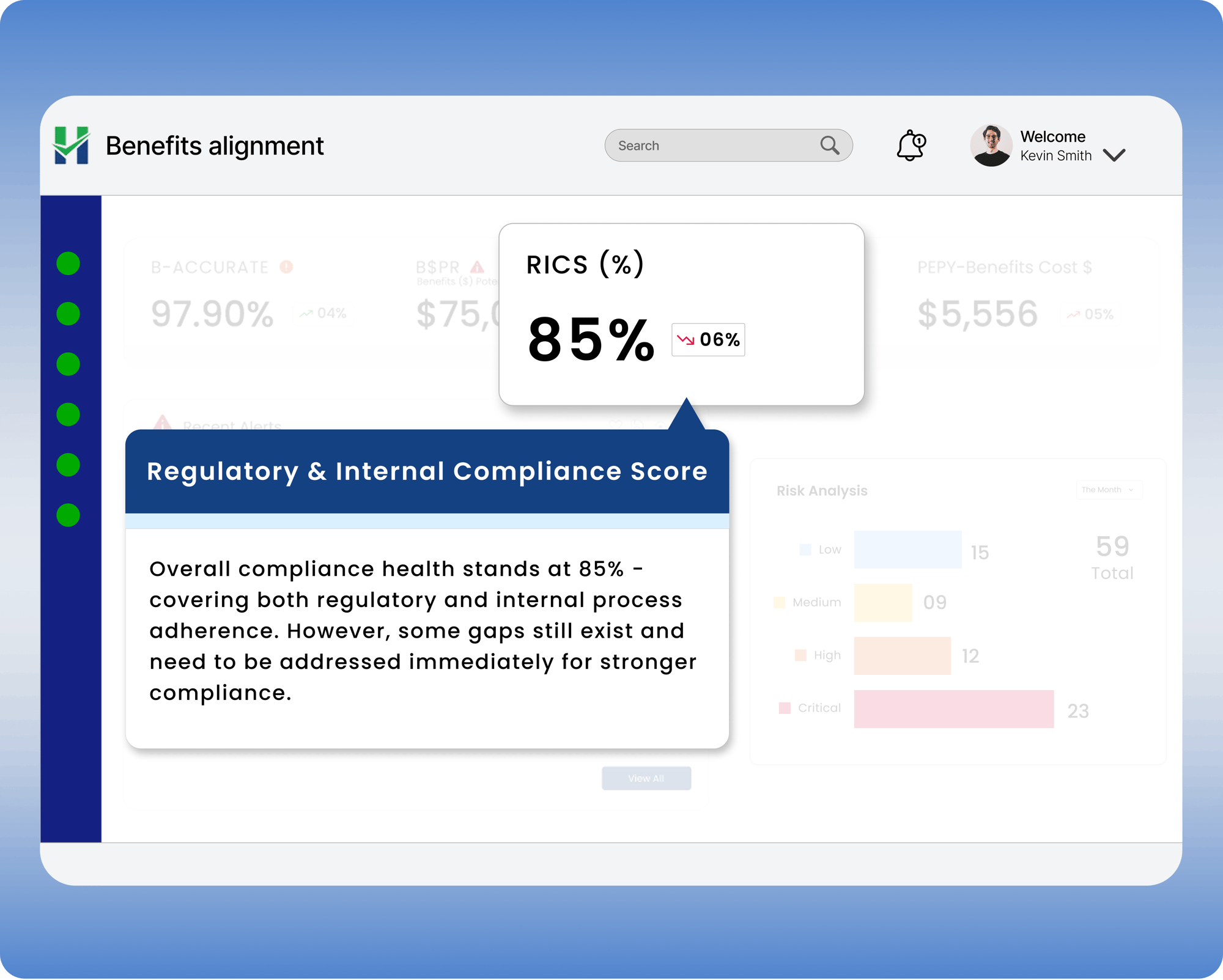Click the alert icon beside Recent Alerts
The width and height of the screenshot is (1223, 980).
pyautogui.click(x=163, y=422)
